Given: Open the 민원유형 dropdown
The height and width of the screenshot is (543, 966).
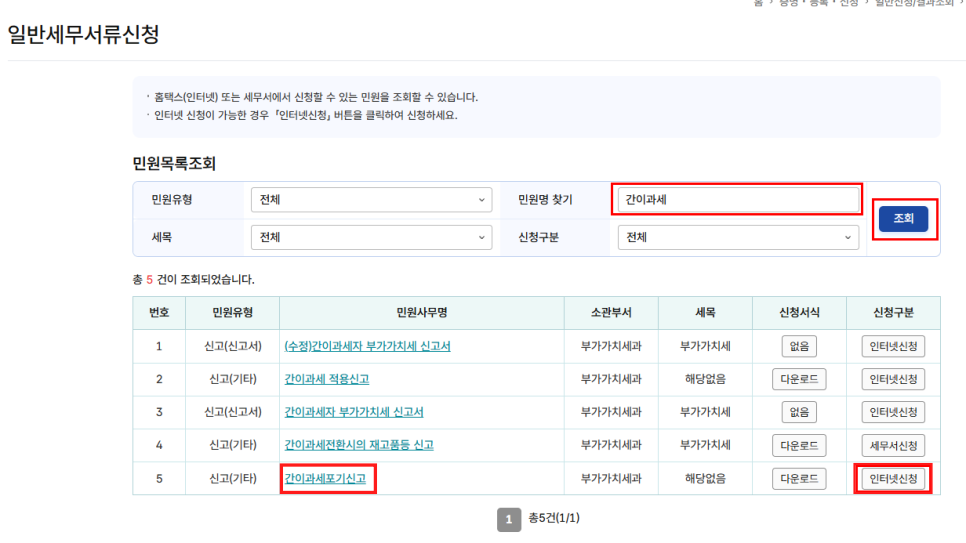Looking at the screenshot, I should point(371,200).
